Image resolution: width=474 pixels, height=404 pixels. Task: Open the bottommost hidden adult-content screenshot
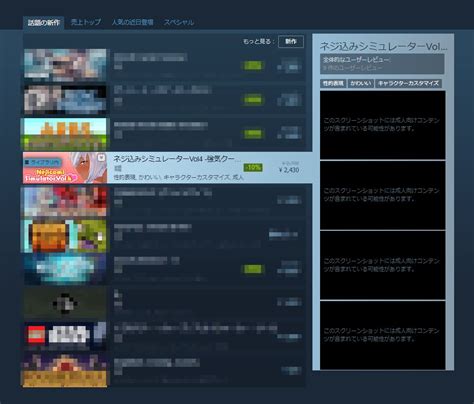[383, 335]
